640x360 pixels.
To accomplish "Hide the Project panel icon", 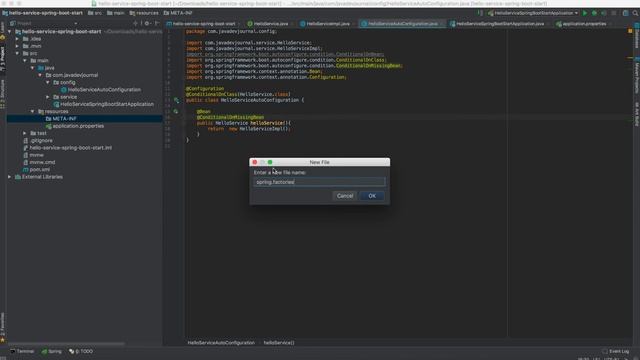I will (x=157, y=24).
